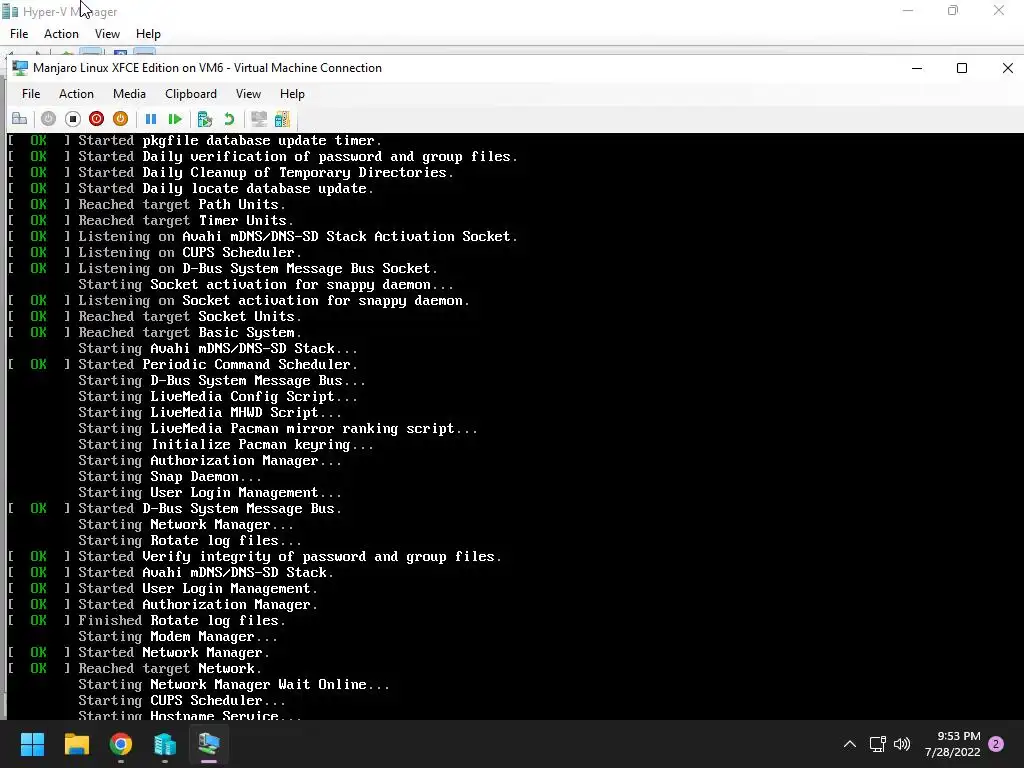Screen dimensions: 1024x768
Task: Reset the VM with the green play icon
Action: [175, 119]
